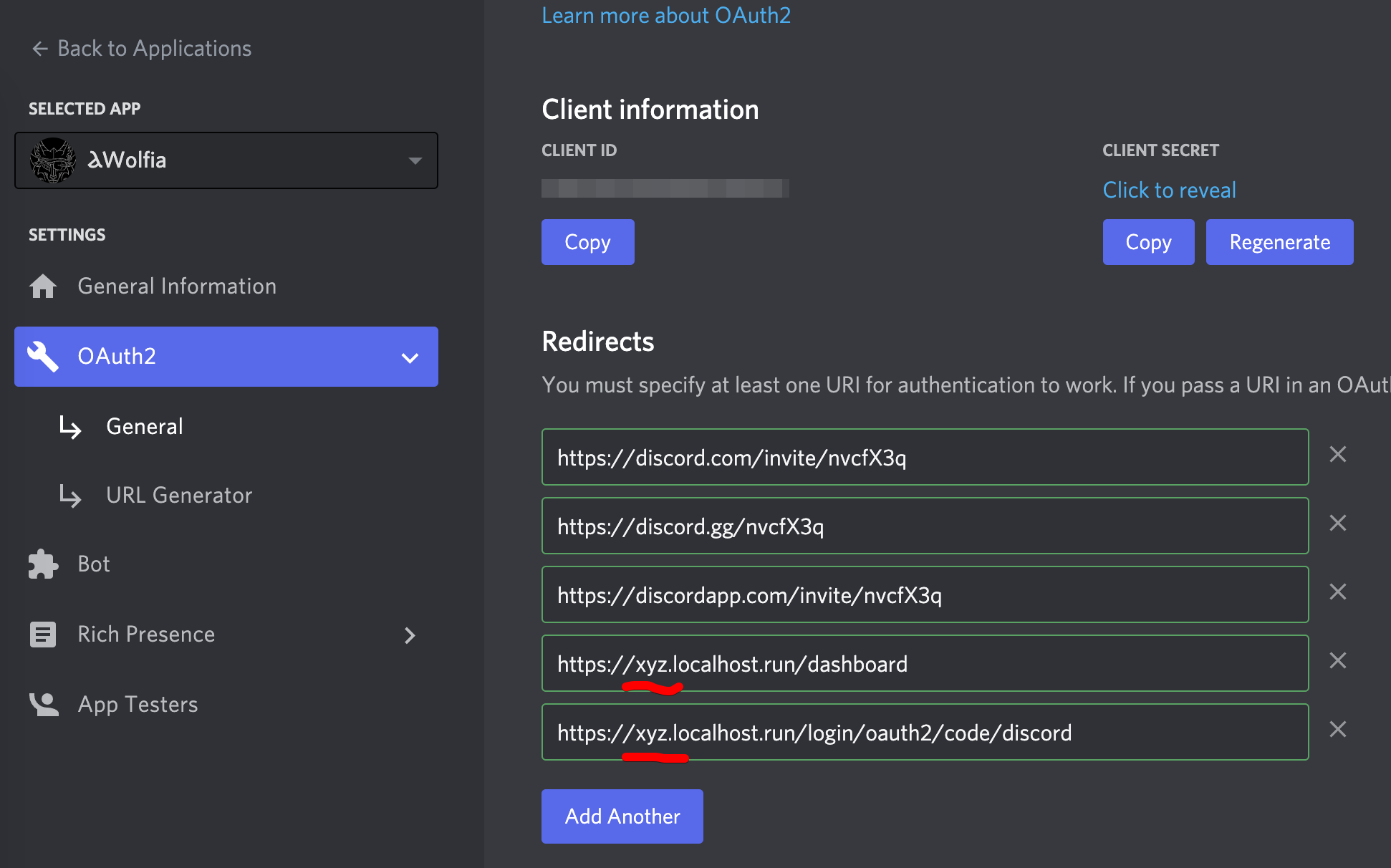Click Regenerate client secret button
This screenshot has height=868, width=1391.
(x=1279, y=241)
